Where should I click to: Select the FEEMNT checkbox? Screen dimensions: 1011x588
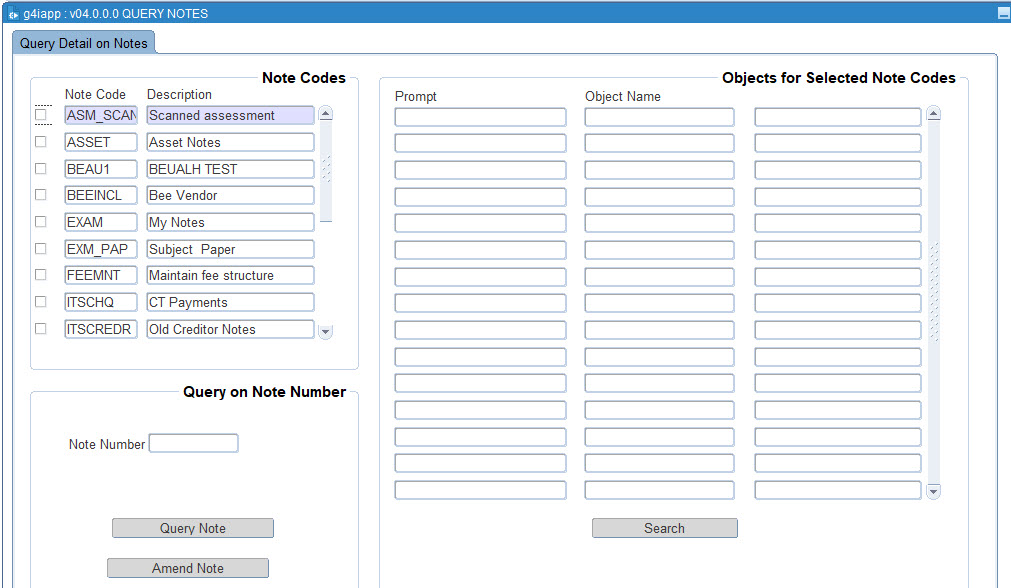[41, 275]
